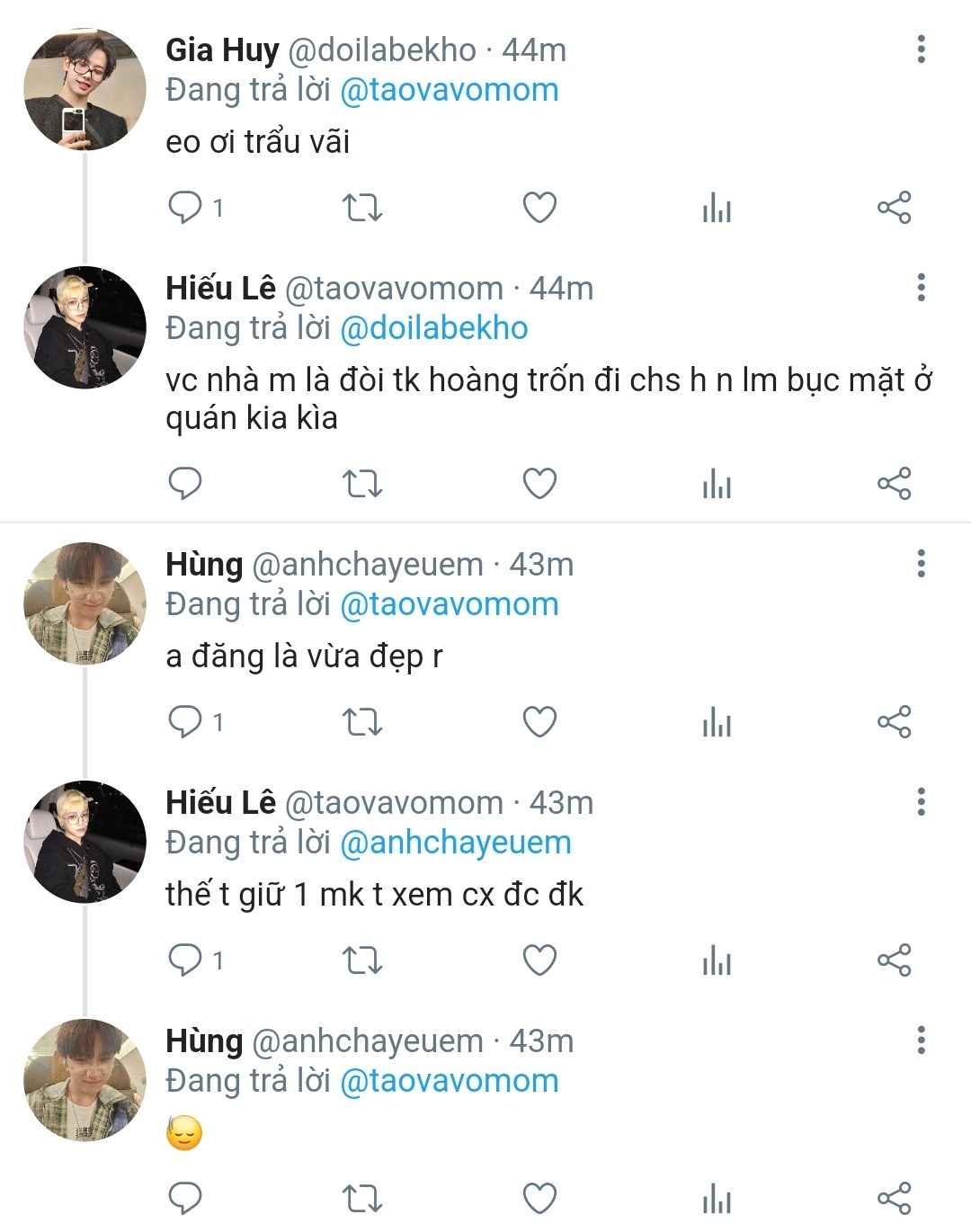Like Gia Huy's tweet
Image resolution: width=971 pixels, height=1232 pixels.
coord(539,208)
